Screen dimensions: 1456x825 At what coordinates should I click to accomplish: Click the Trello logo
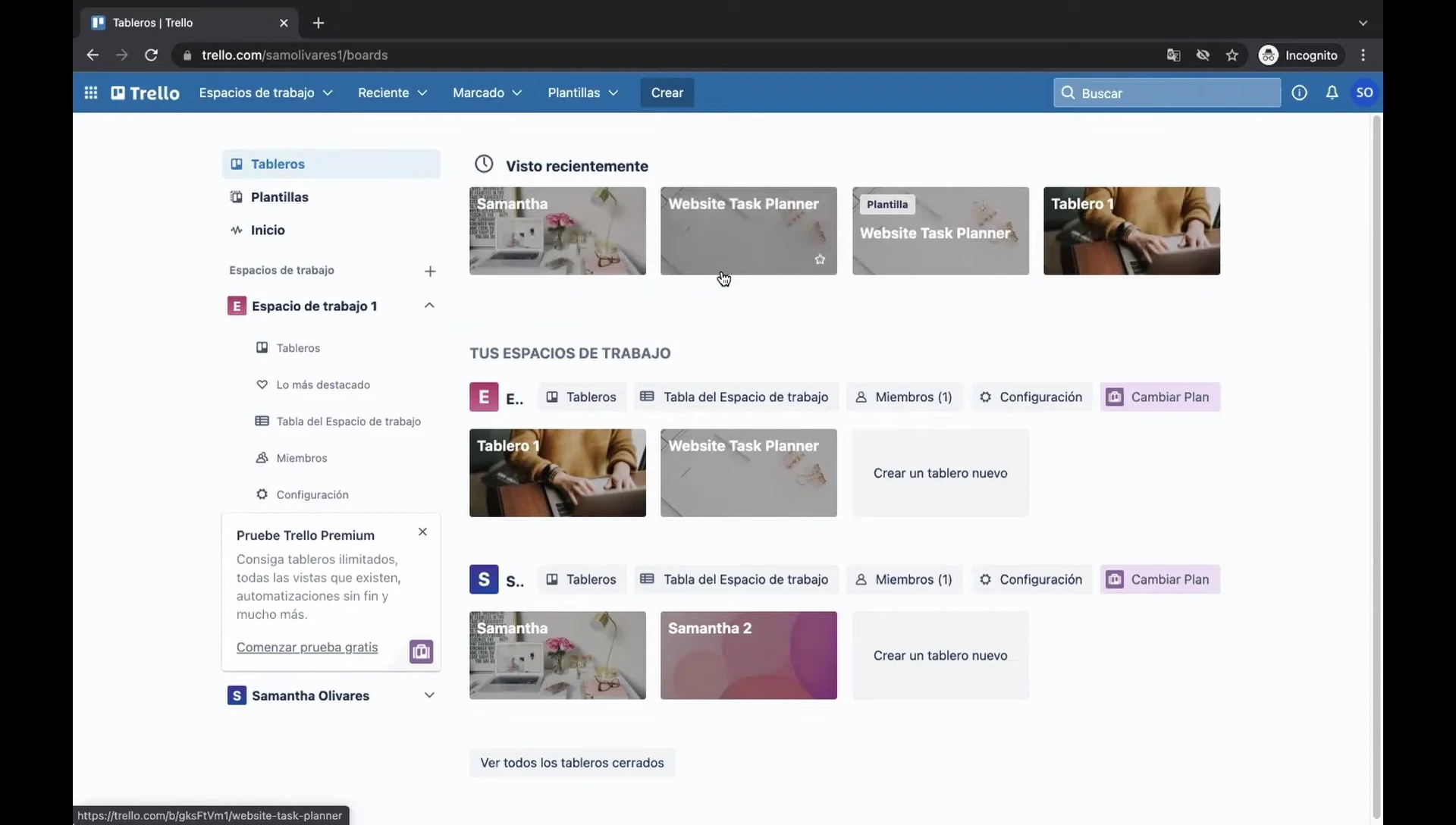146,93
